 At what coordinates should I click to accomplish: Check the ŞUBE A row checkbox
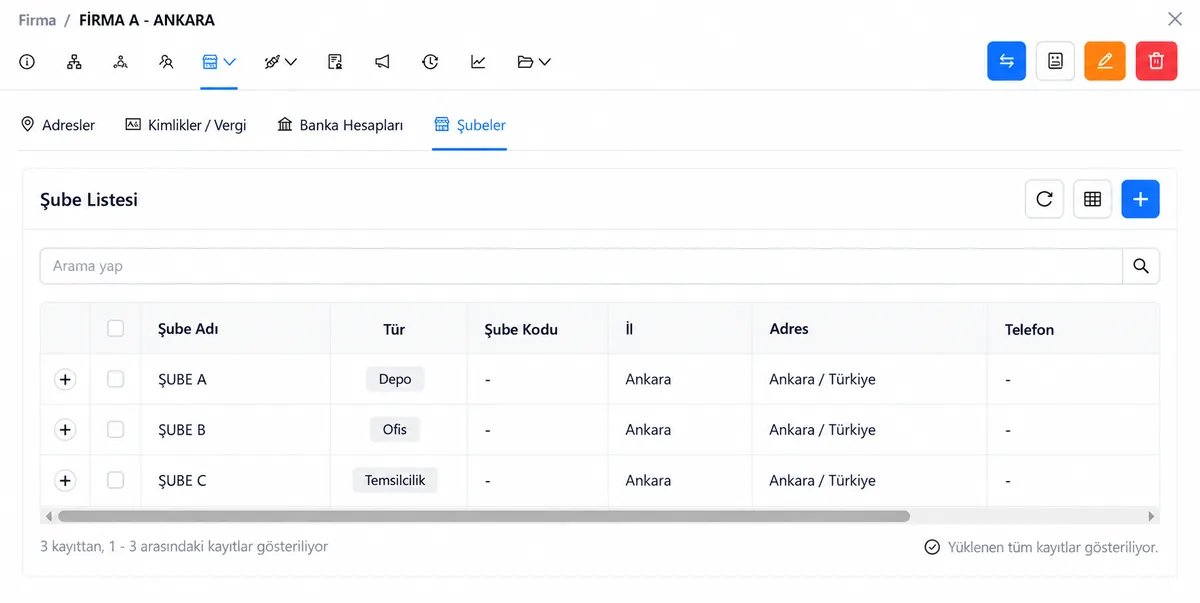pyautogui.click(x=116, y=379)
